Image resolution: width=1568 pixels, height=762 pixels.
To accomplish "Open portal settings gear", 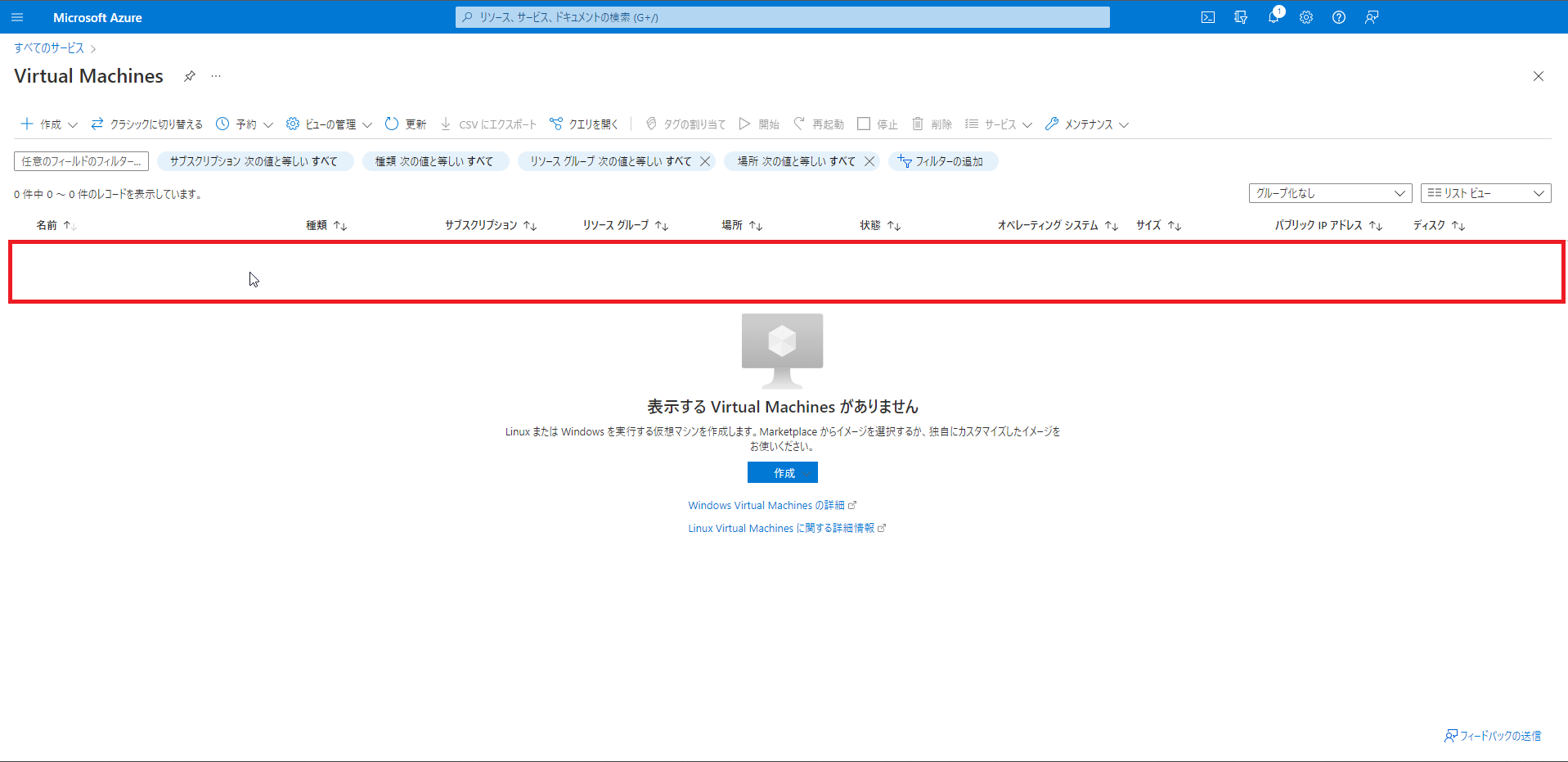I will pyautogui.click(x=1306, y=17).
